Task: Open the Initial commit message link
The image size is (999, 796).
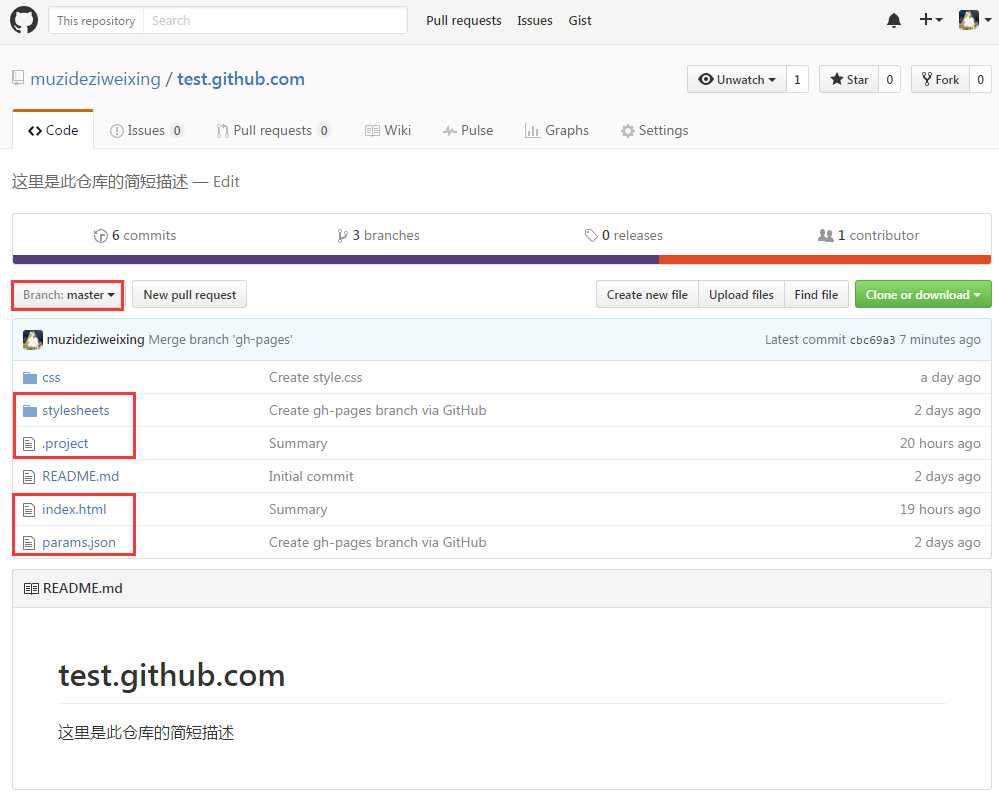Action: click(x=311, y=477)
